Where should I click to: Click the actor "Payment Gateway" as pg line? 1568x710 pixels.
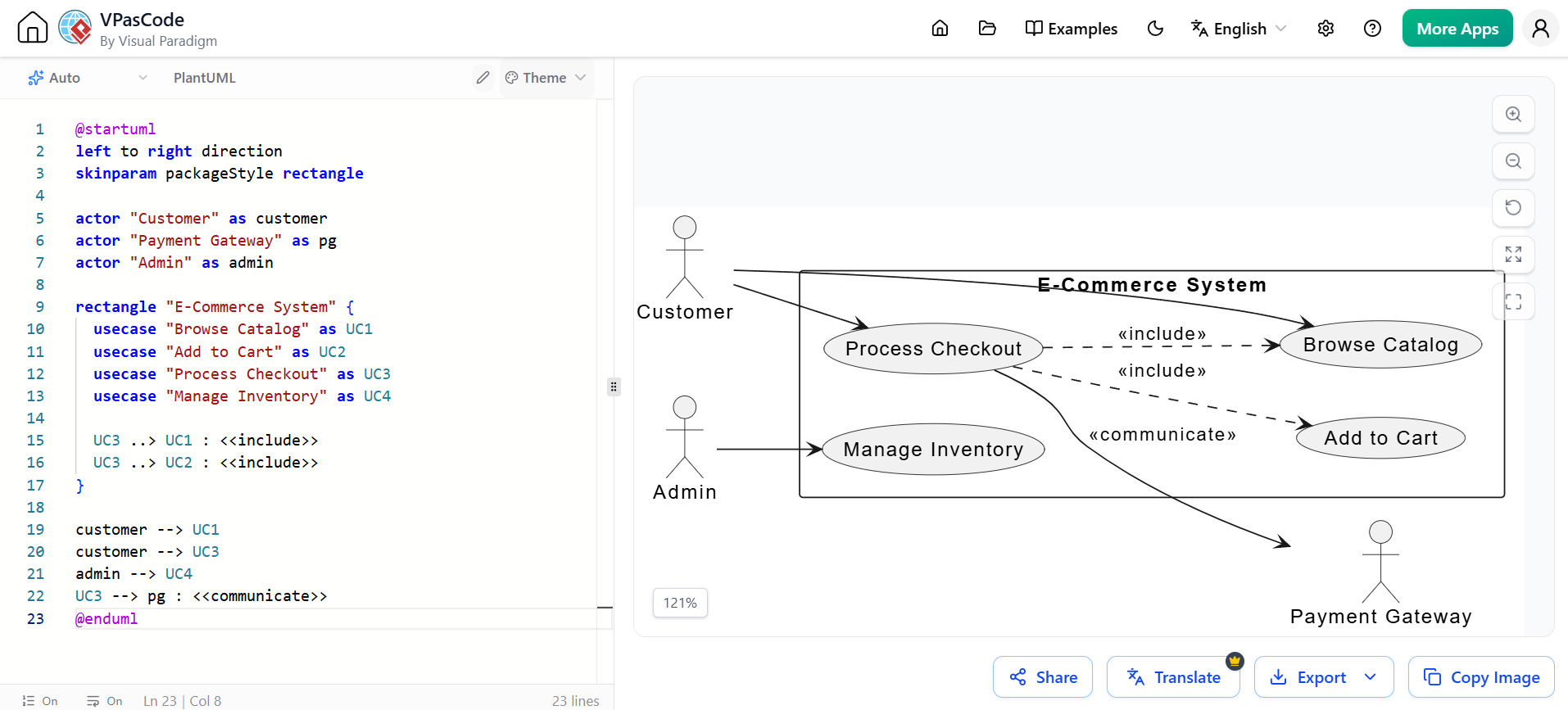tap(206, 240)
